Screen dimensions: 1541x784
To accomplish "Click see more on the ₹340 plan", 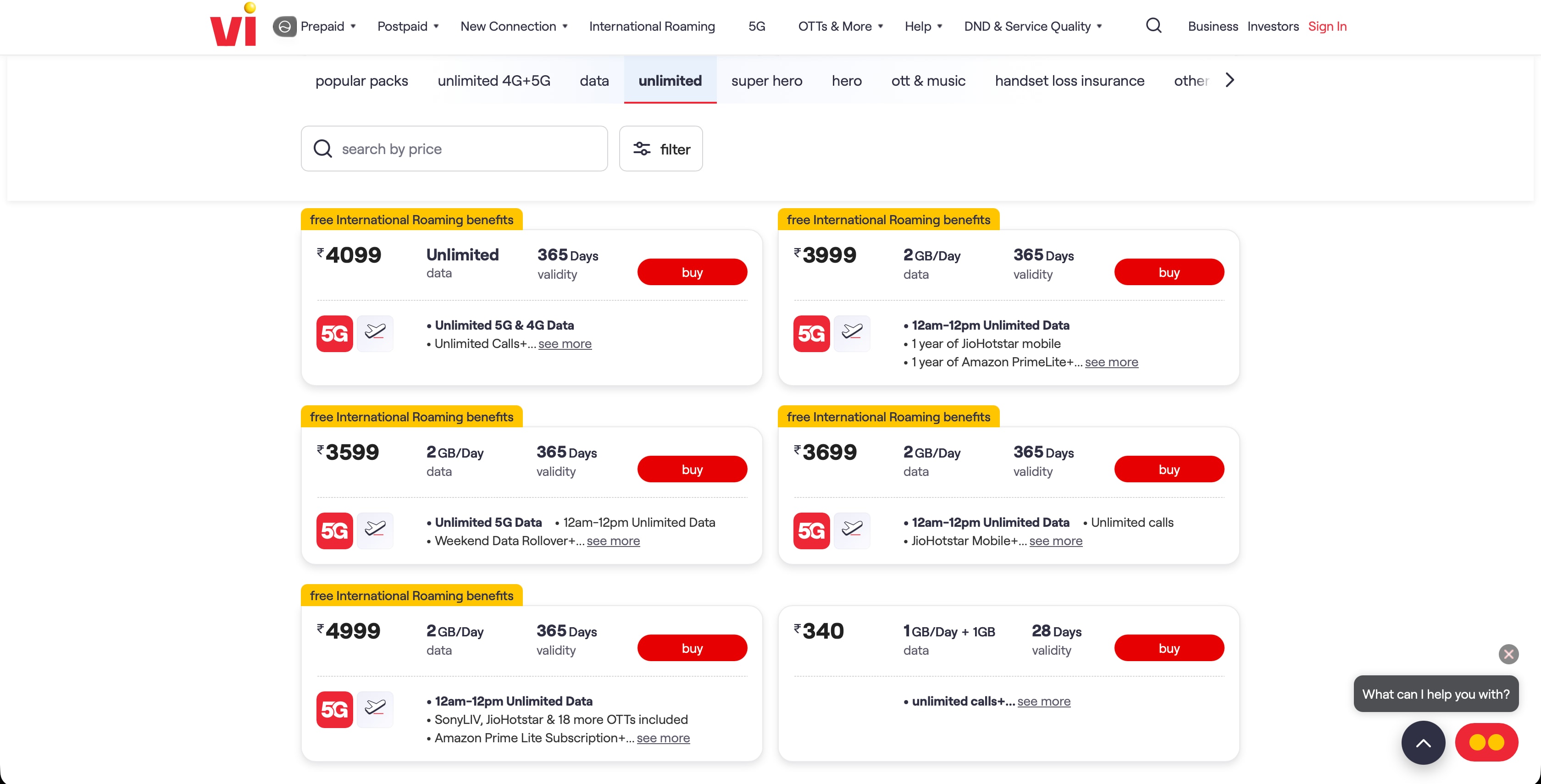I will pos(1043,701).
